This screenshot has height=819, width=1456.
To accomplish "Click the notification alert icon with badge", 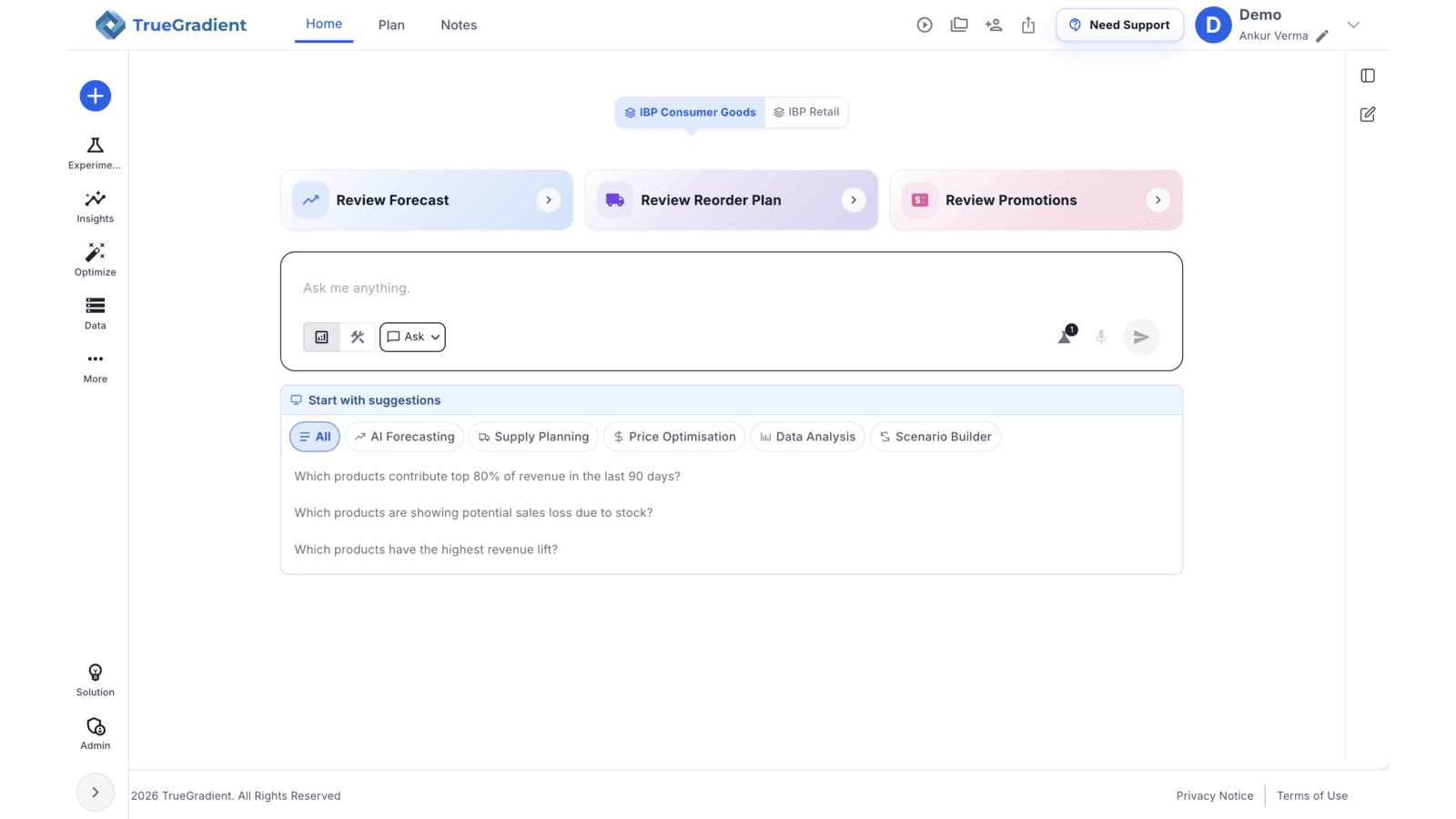I will [x=1066, y=337].
